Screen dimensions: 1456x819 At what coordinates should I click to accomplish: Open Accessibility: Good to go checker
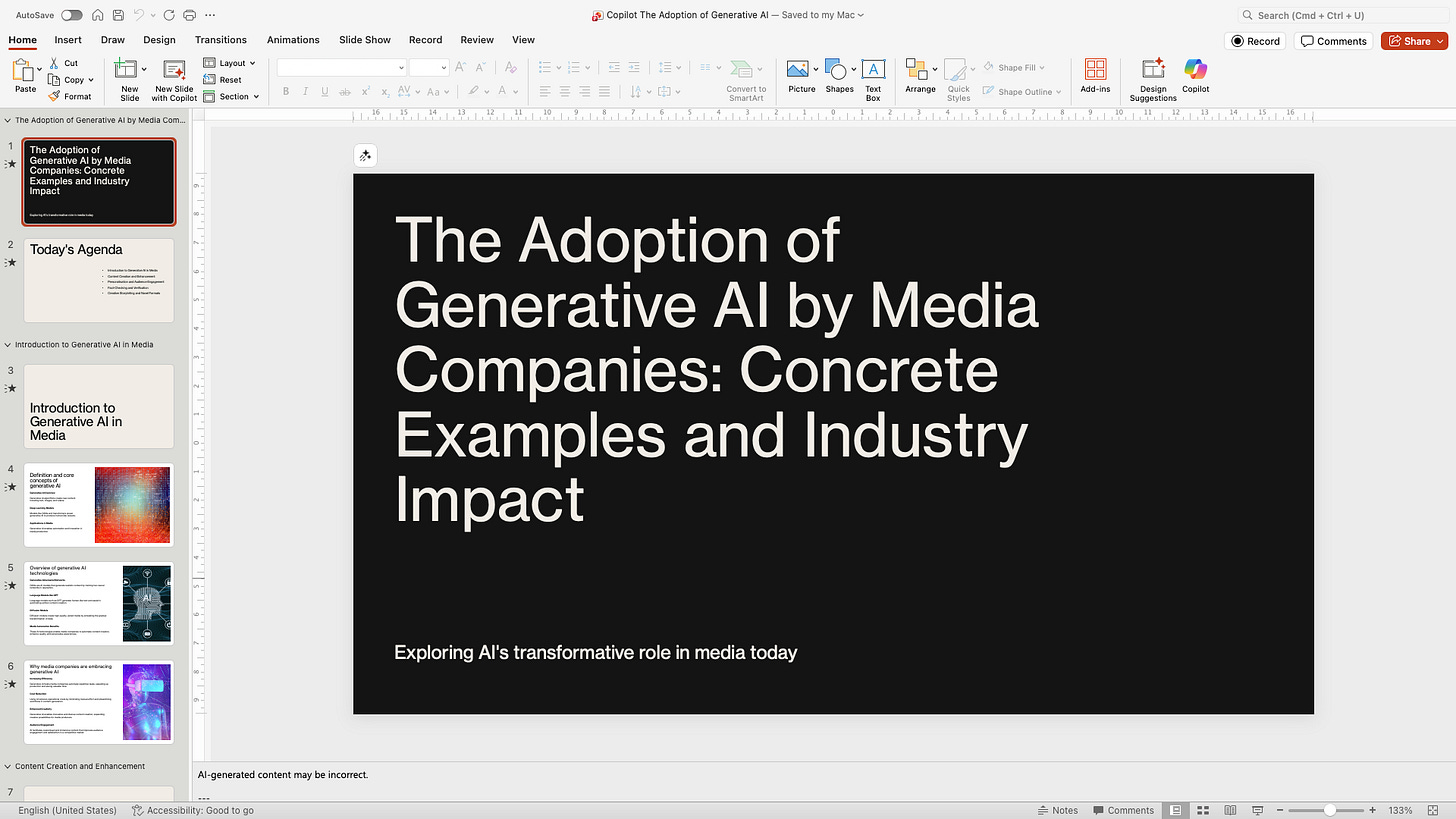pos(193,810)
